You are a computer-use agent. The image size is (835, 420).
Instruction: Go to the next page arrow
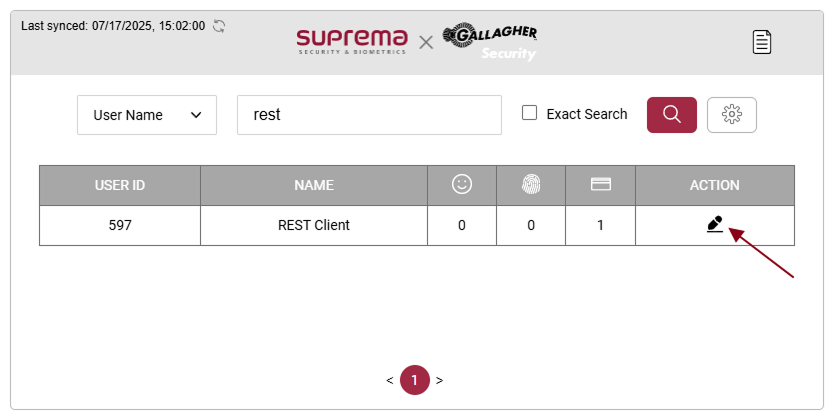(x=439, y=380)
